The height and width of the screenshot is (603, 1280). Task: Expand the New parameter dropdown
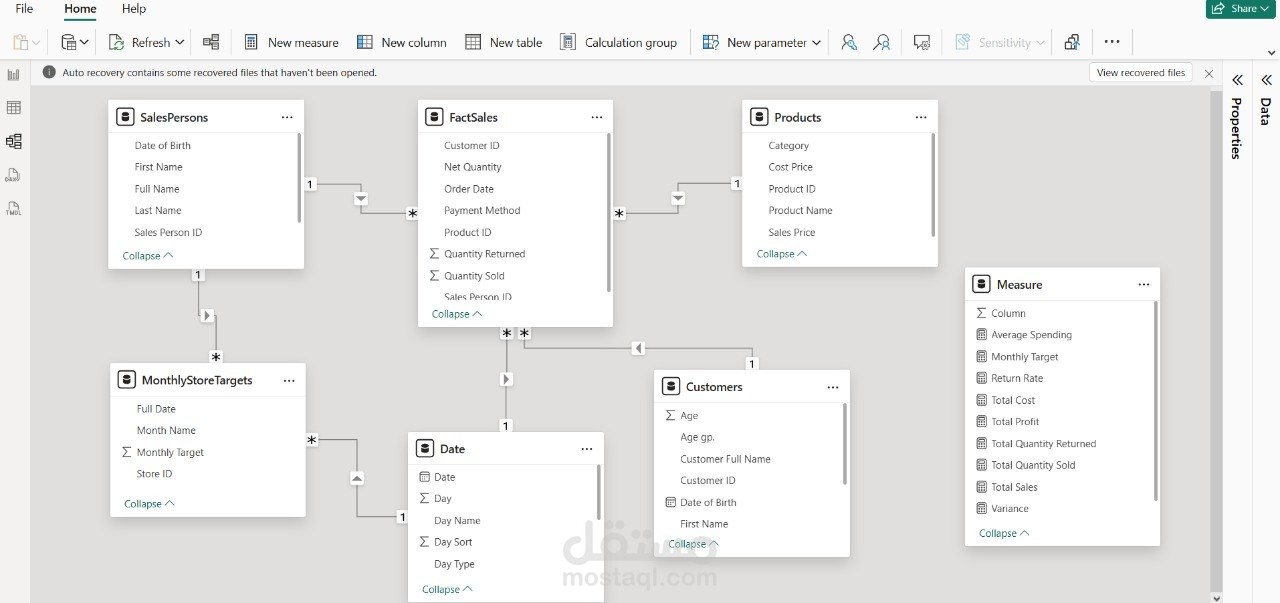[816, 42]
